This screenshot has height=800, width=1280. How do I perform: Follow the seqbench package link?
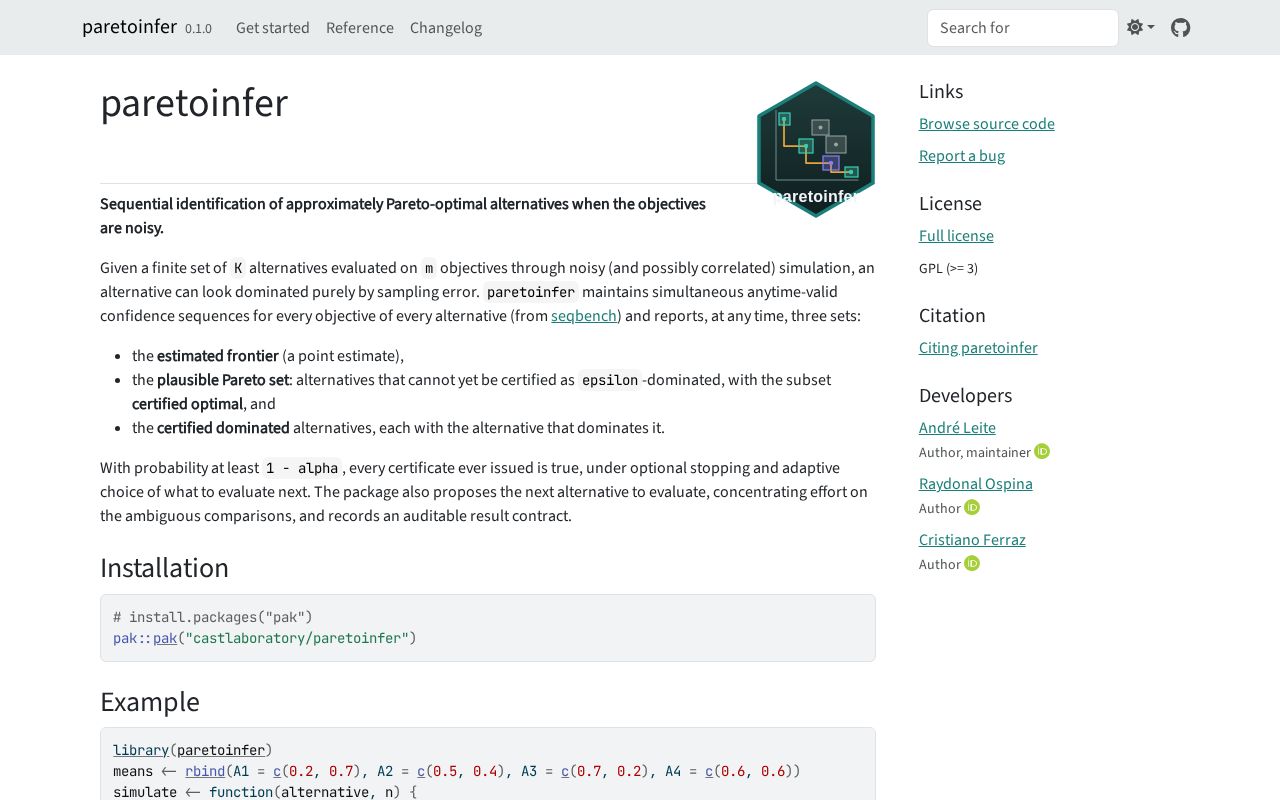point(584,316)
